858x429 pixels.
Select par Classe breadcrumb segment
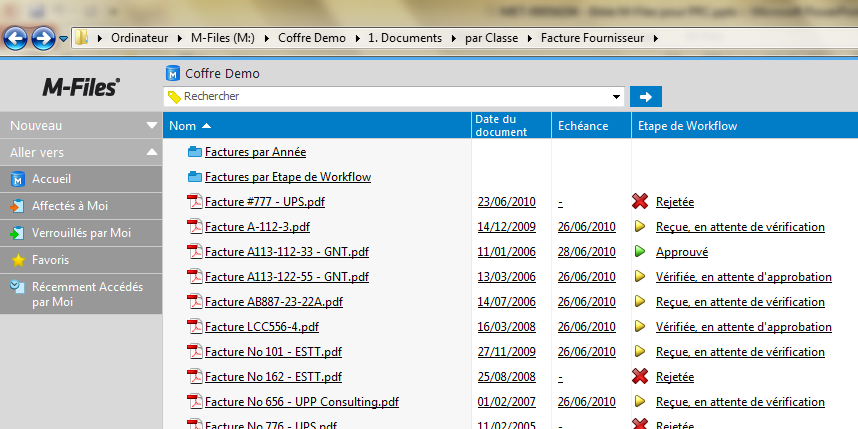pos(491,38)
